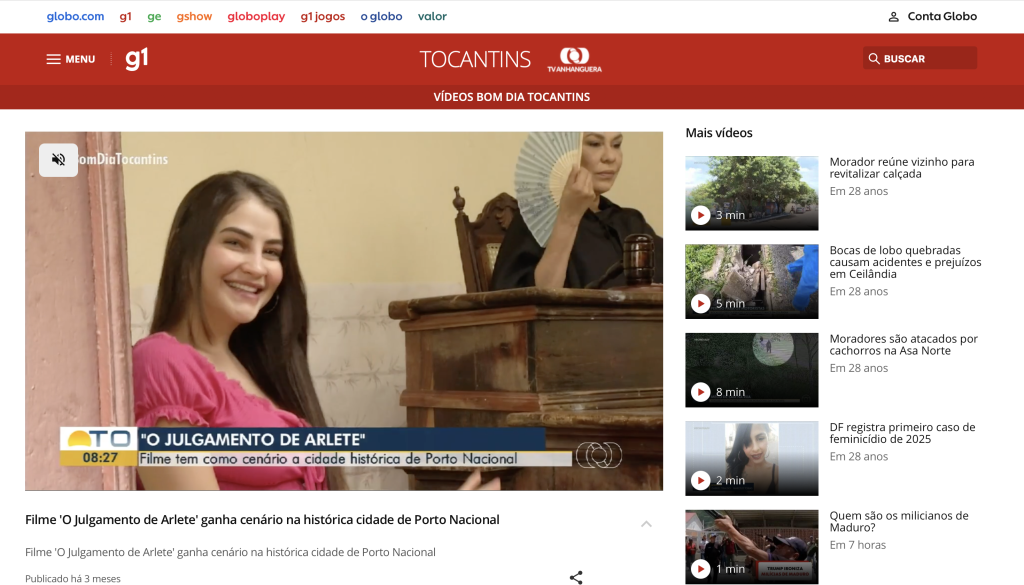Go to globo.com in top bar
1024x585 pixels.
tap(75, 16)
